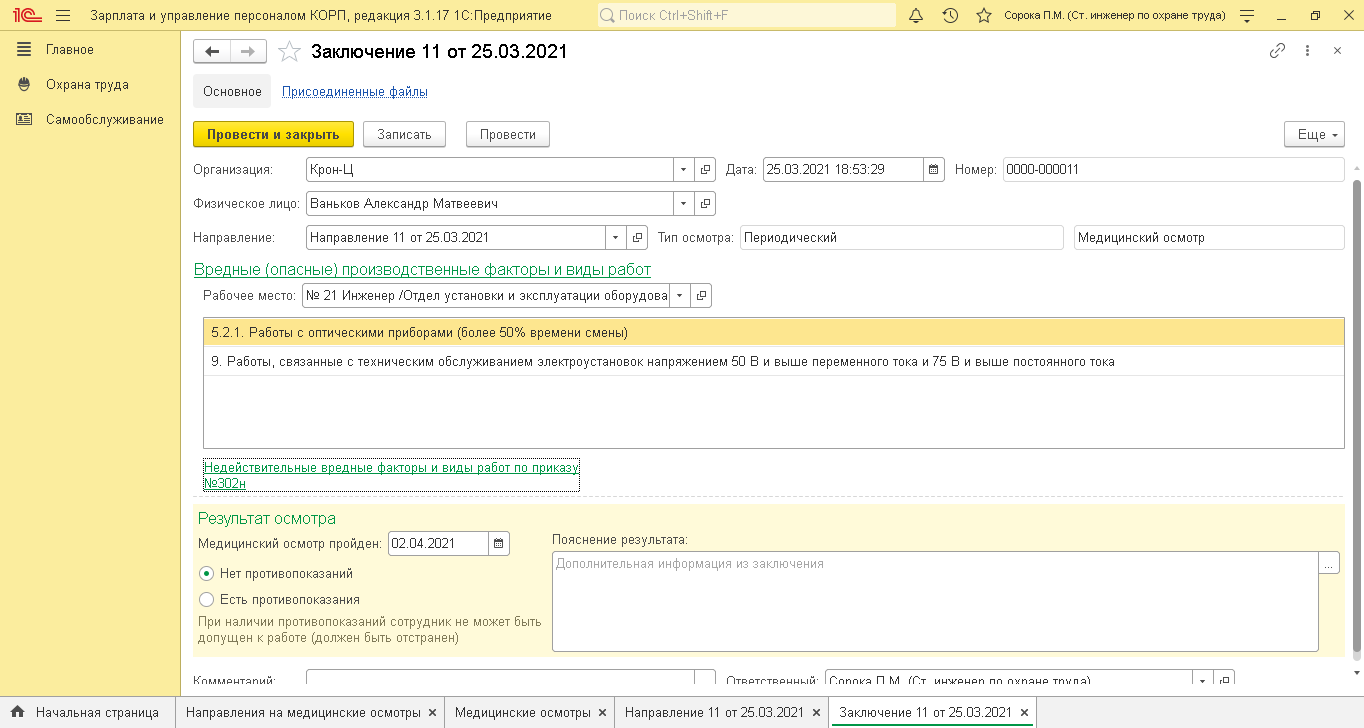Open the Ответственный user record

click(x=1225, y=680)
